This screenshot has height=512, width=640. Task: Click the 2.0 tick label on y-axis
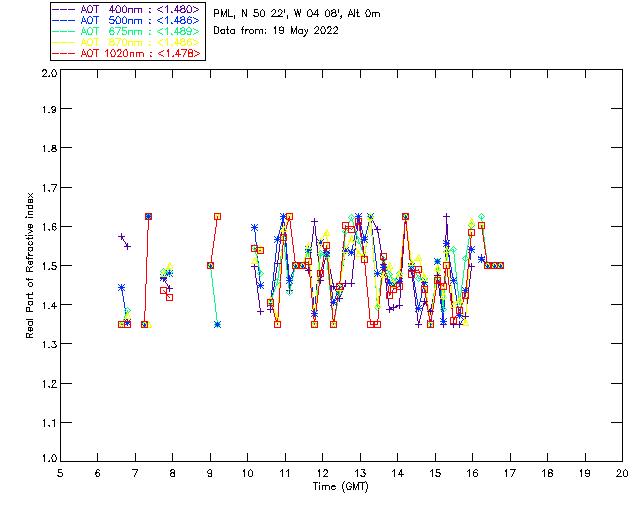(x=49, y=75)
